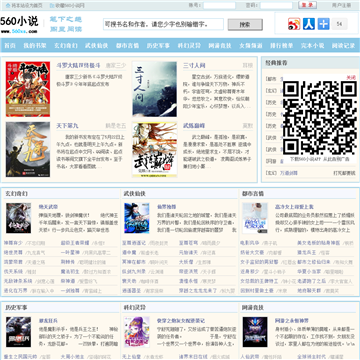The height and width of the screenshot is (360, 360).
Task: Open 历史军事 in the navigation bar
Action: (x=158, y=46)
